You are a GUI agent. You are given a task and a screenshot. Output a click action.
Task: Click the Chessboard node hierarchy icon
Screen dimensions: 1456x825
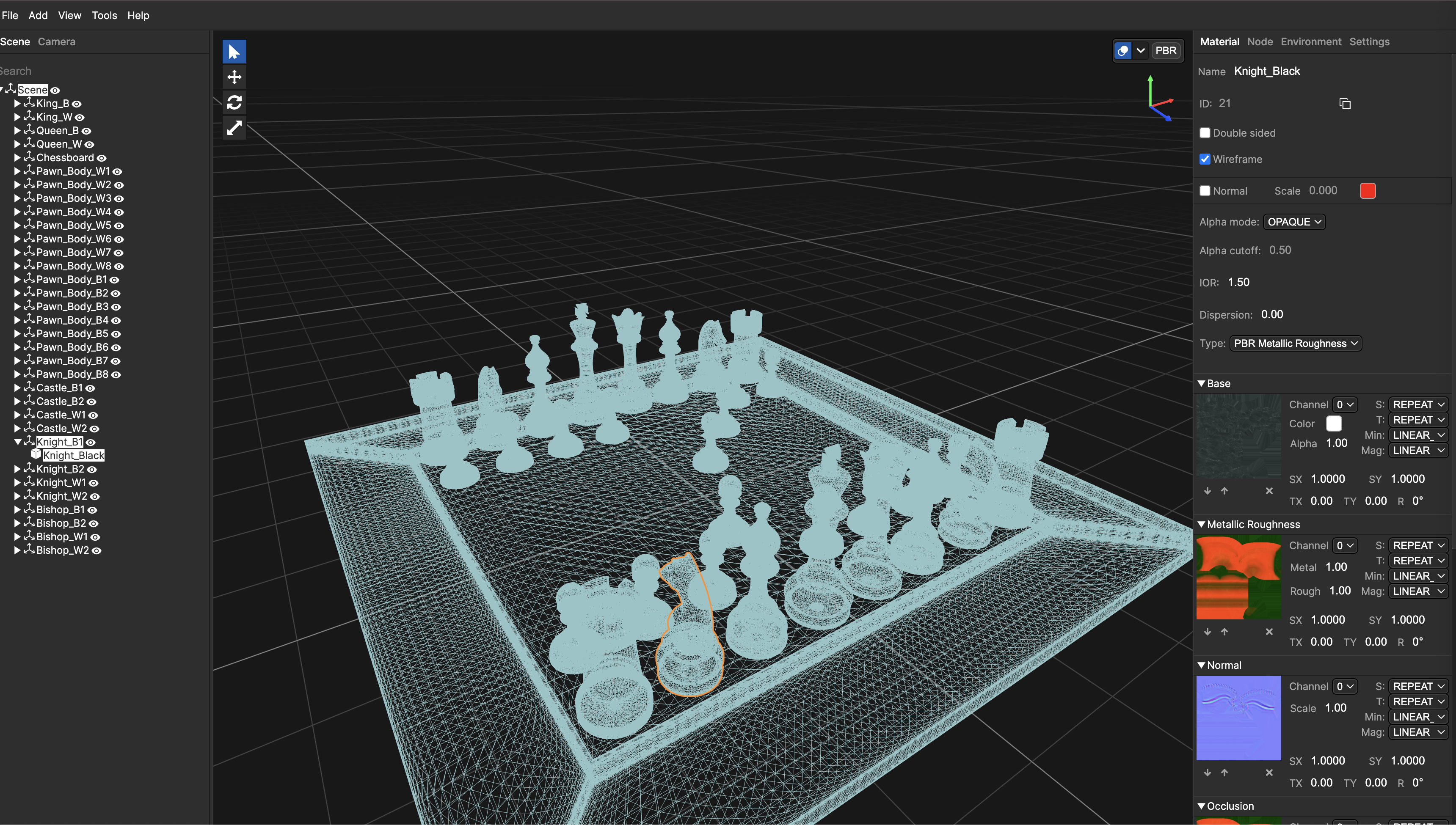coord(29,157)
